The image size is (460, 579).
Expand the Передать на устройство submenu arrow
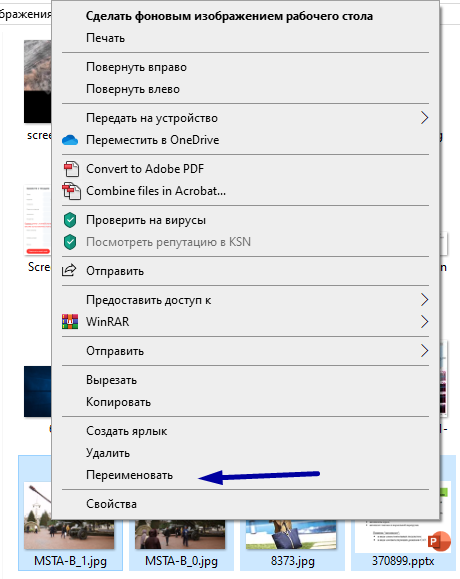424,118
